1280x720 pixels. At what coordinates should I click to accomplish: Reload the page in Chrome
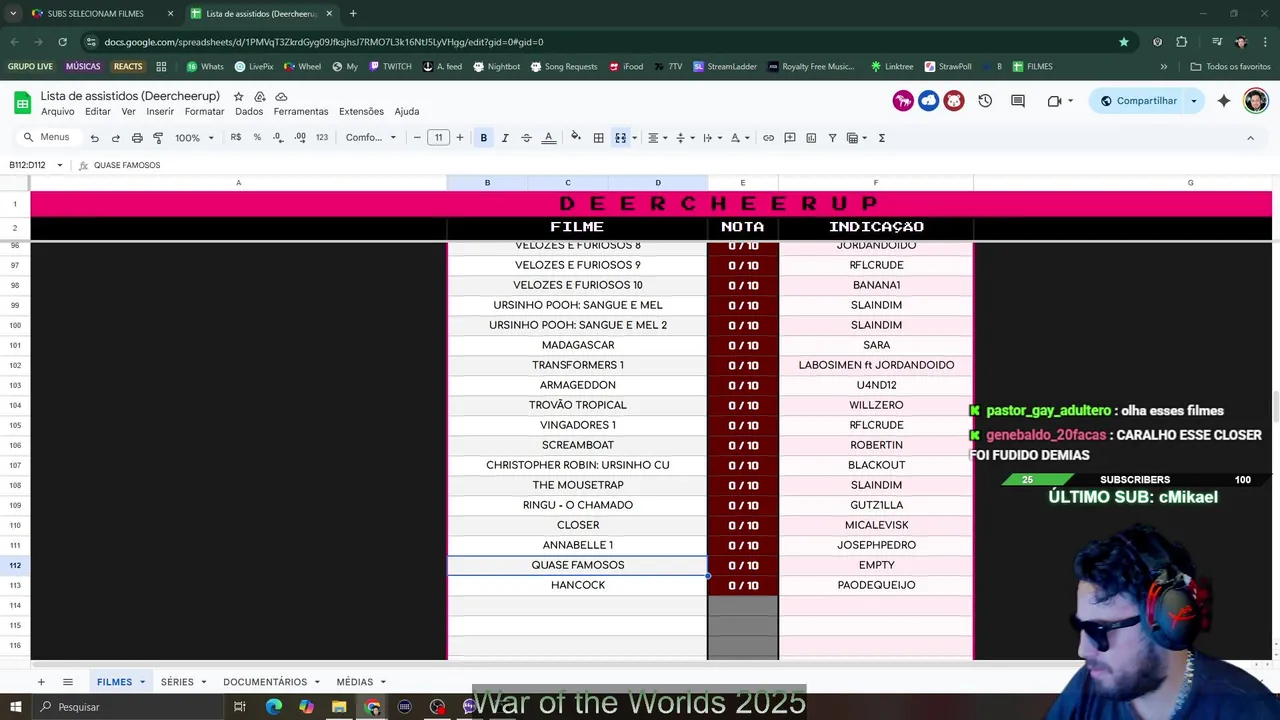point(62,42)
